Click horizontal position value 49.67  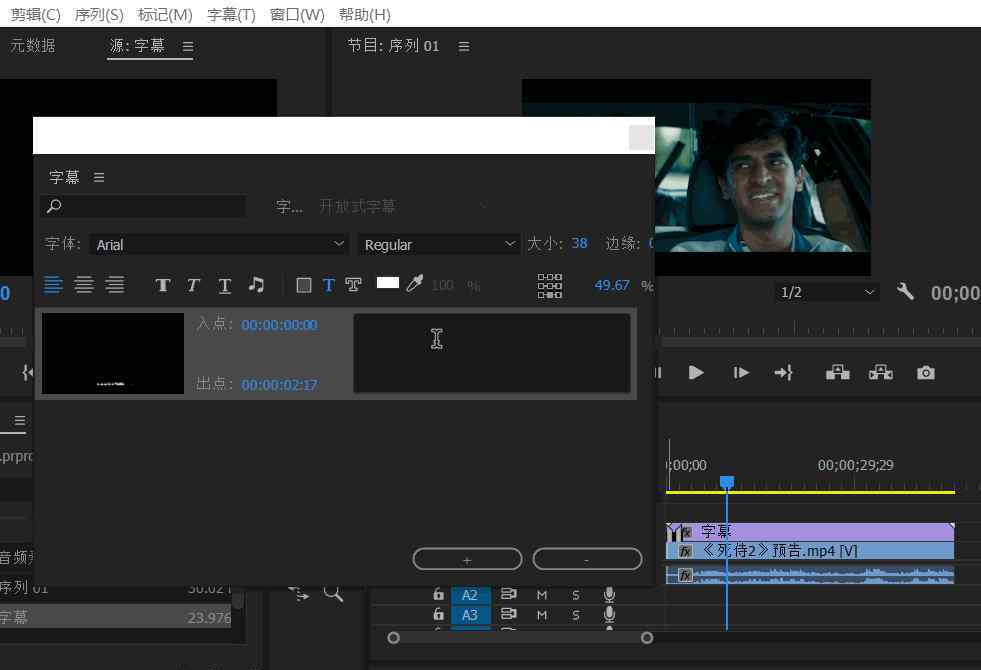pos(612,285)
